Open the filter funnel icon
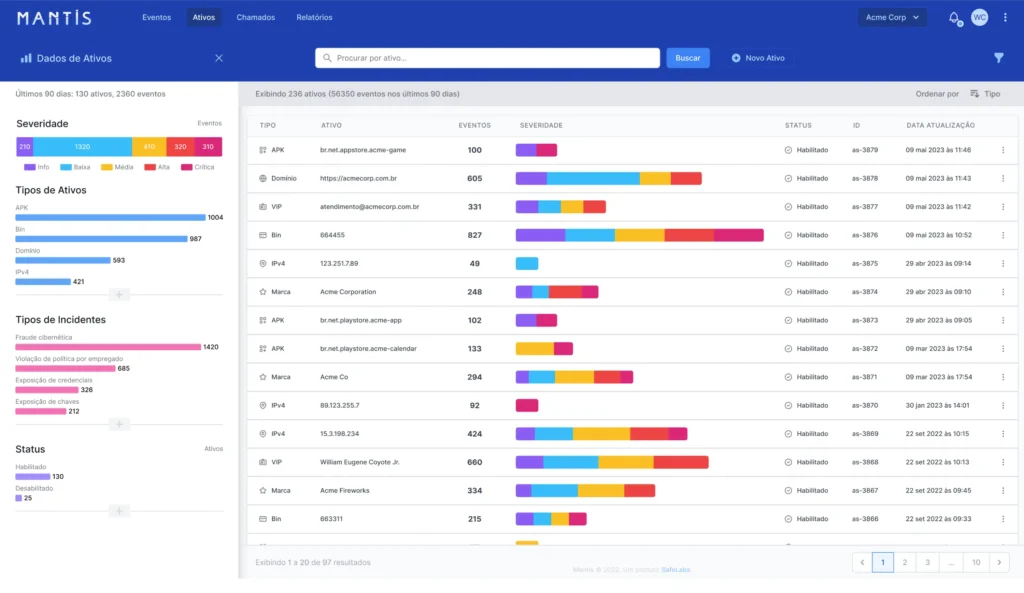 point(998,58)
